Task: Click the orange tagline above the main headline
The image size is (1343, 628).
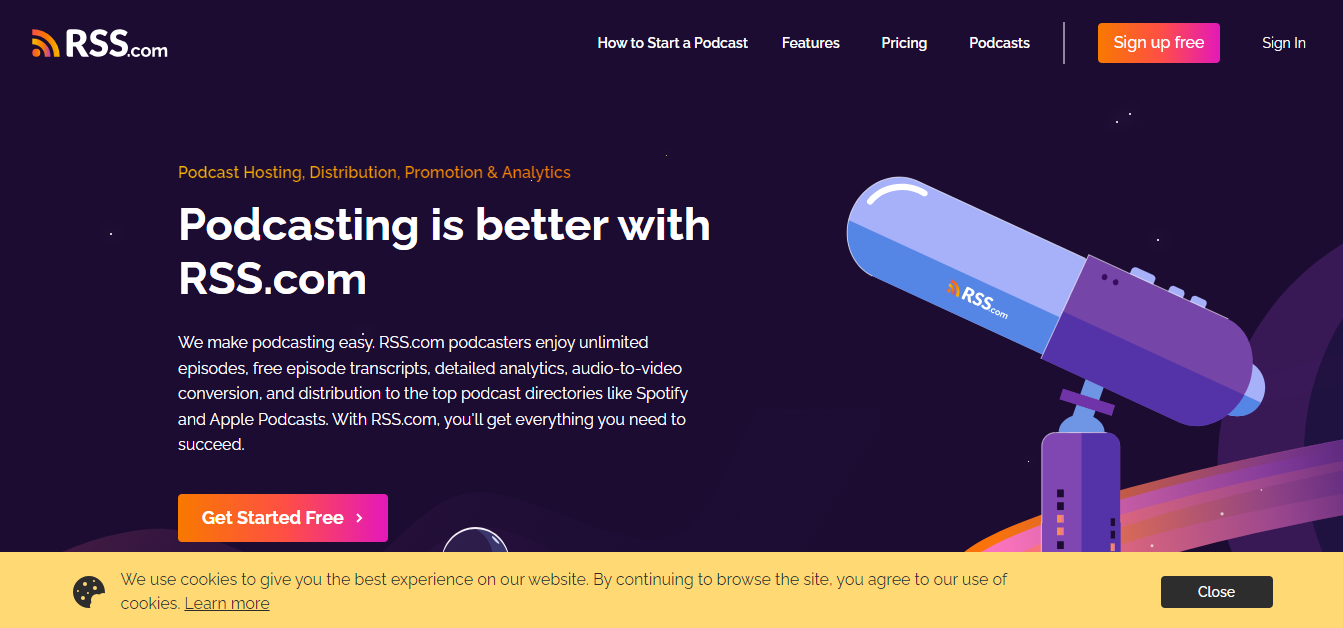Action: 373,172
